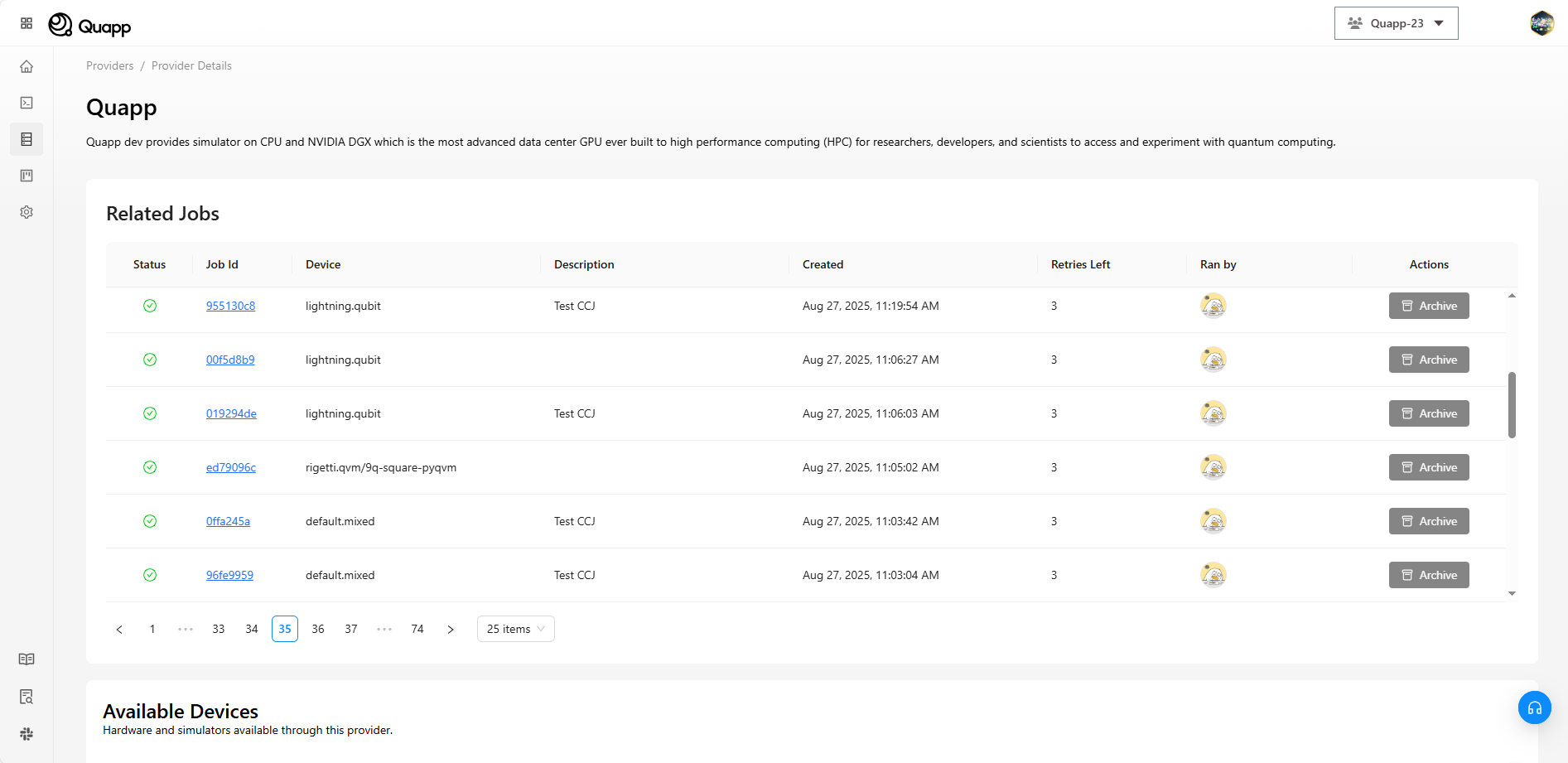Go to previous page arrow
This screenshot has height=763, width=1568.
[x=119, y=630]
